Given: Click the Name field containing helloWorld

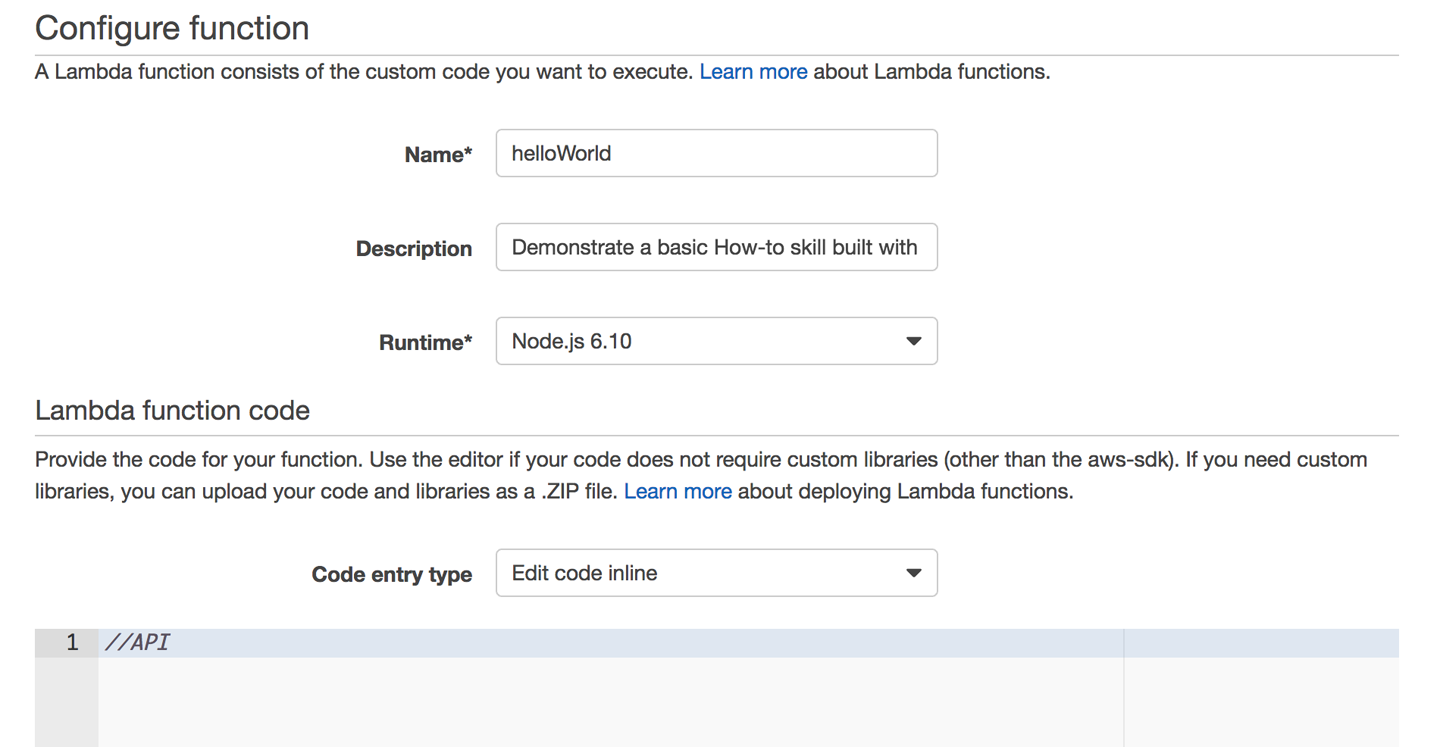Looking at the screenshot, I should pos(716,153).
